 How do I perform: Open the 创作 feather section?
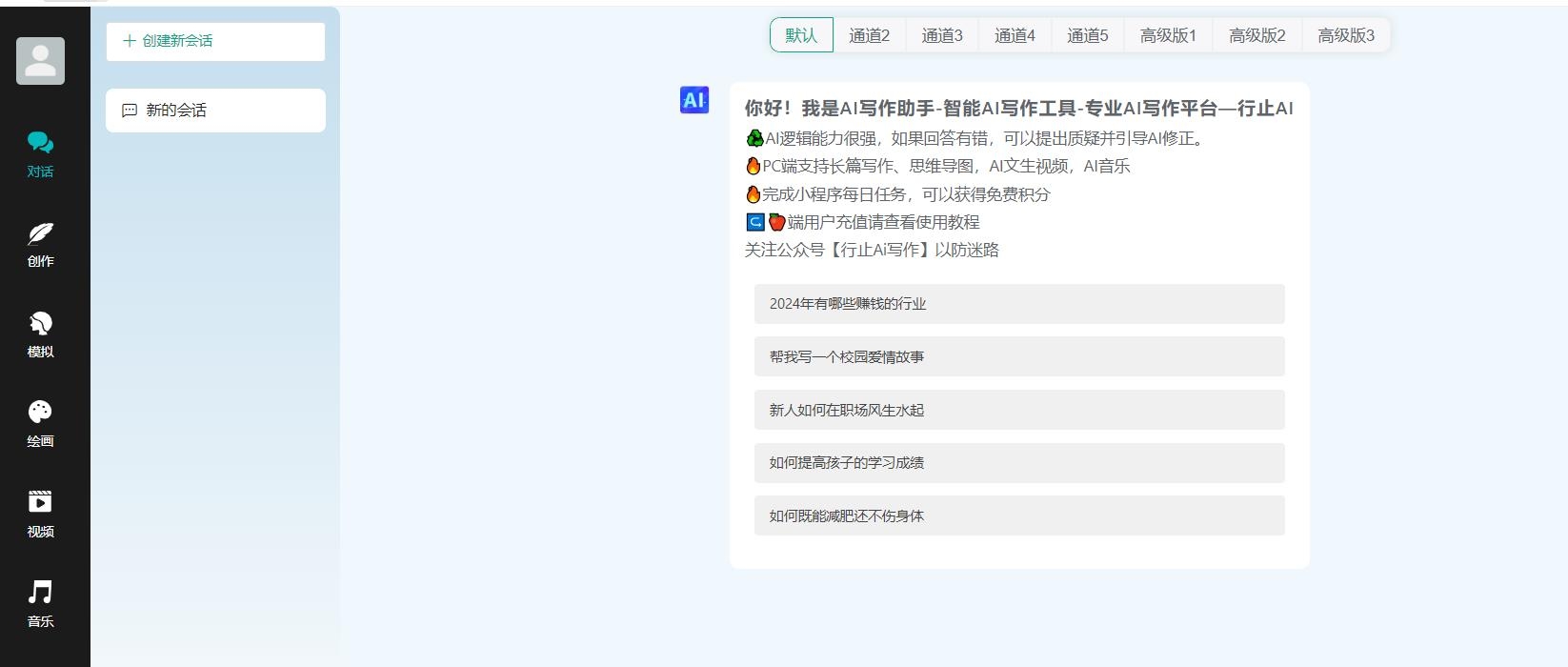pos(40,244)
